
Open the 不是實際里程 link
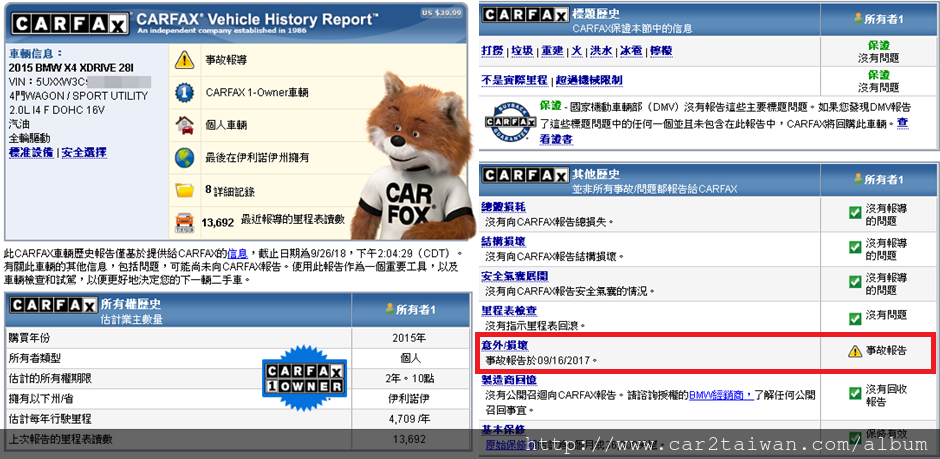[516, 80]
